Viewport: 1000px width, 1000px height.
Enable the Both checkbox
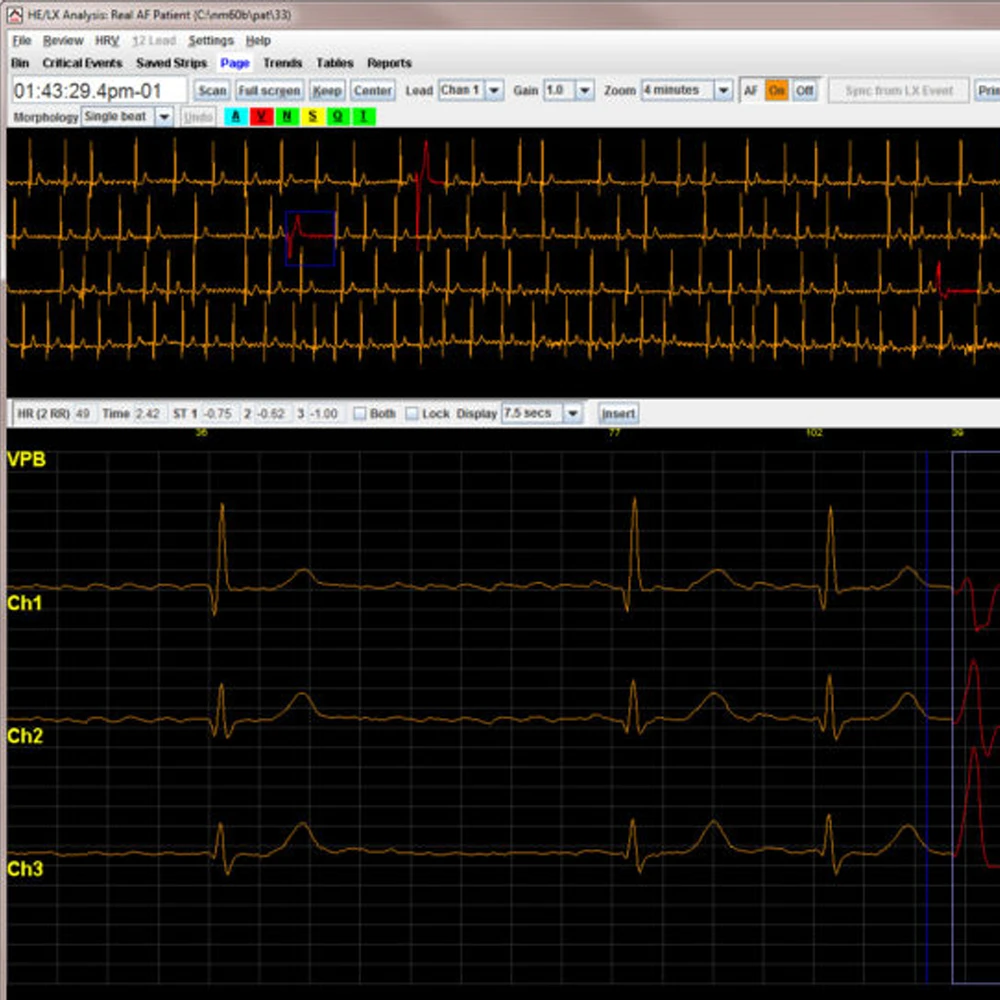(360, 413)
